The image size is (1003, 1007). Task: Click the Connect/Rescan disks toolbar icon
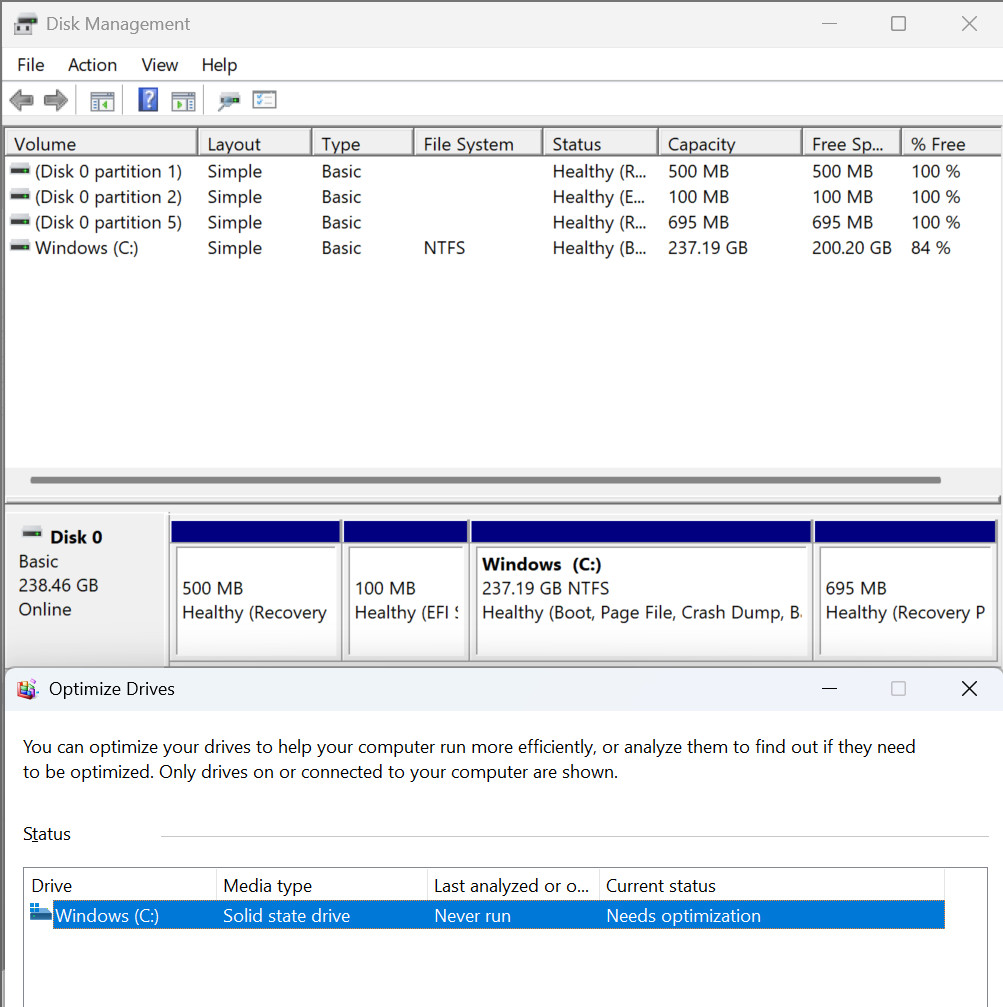pyautogui.click(x=229, y=101)
